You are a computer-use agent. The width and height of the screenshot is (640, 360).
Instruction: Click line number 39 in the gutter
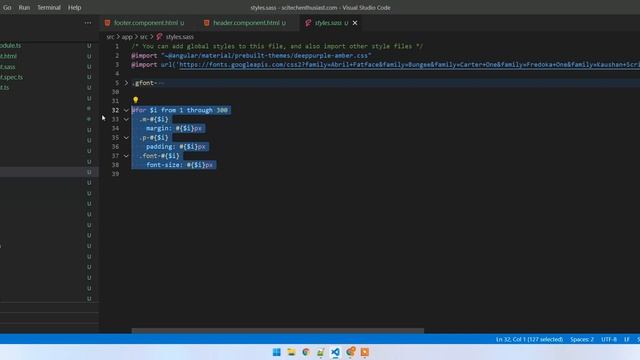(x=116, y=174)
